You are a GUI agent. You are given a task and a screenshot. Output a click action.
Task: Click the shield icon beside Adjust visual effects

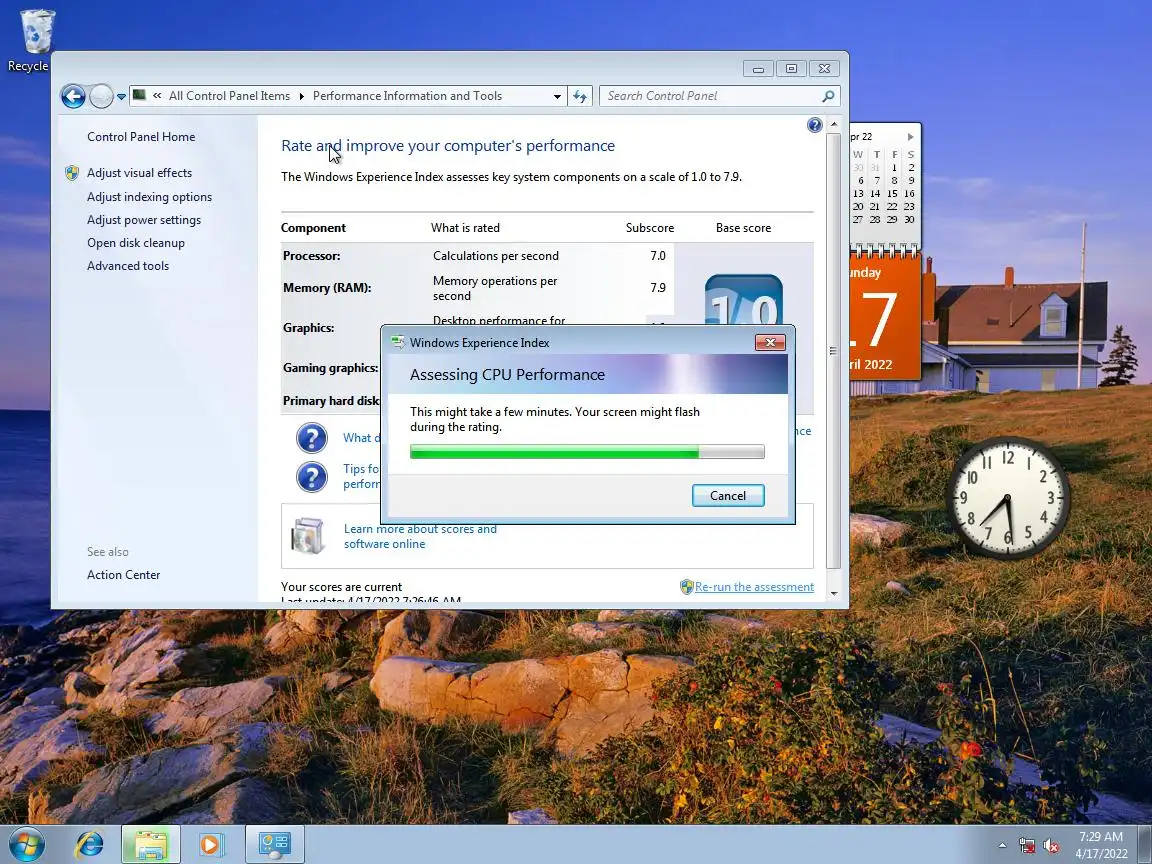[x=72, y=173]
